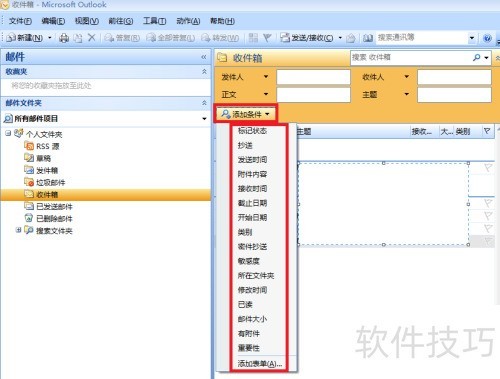Select the 已发送邮件 folder
Image resolution: width=500 pixels, height=379 pixels.
click(x=49, y=206)
